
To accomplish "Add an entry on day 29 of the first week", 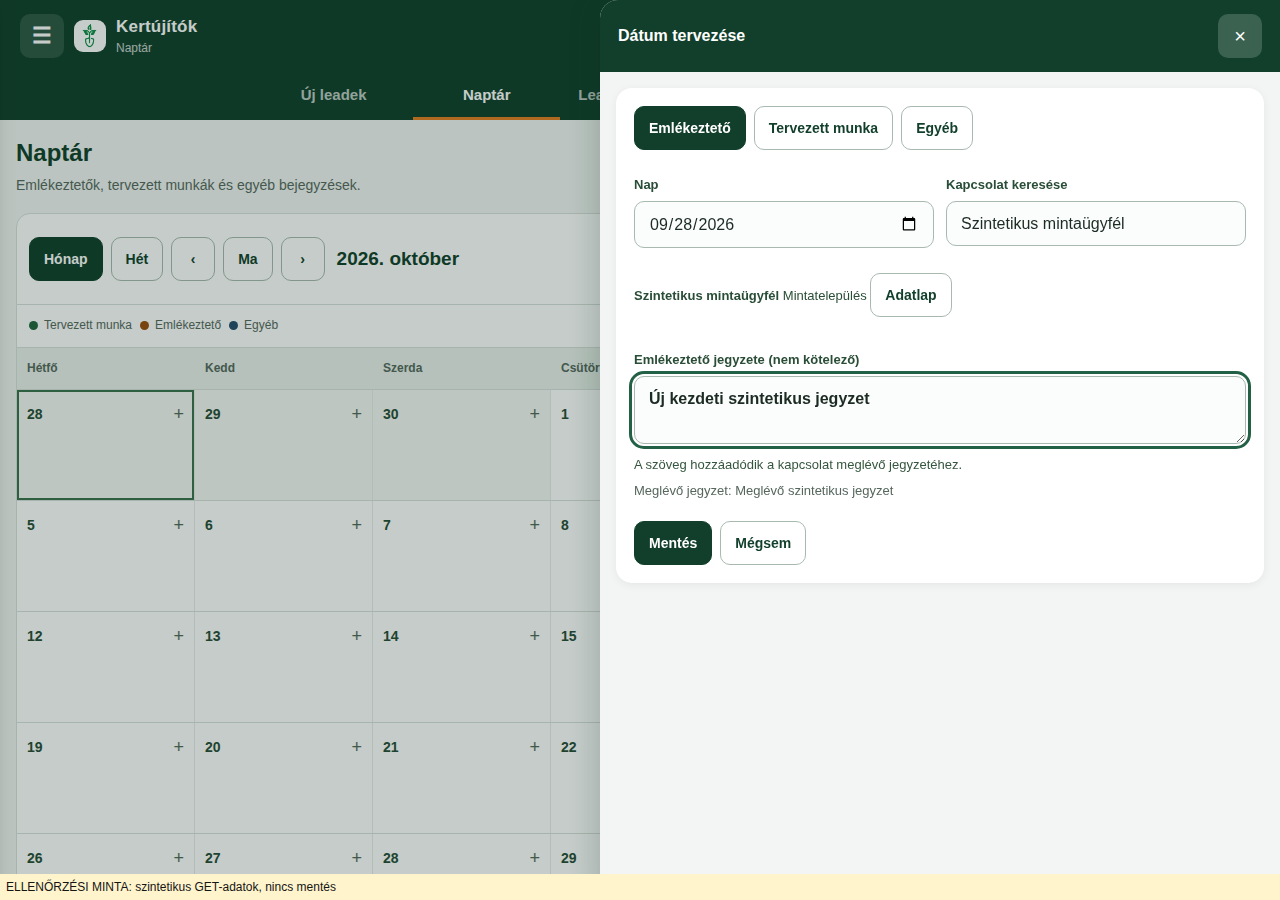I will [357, 413].
